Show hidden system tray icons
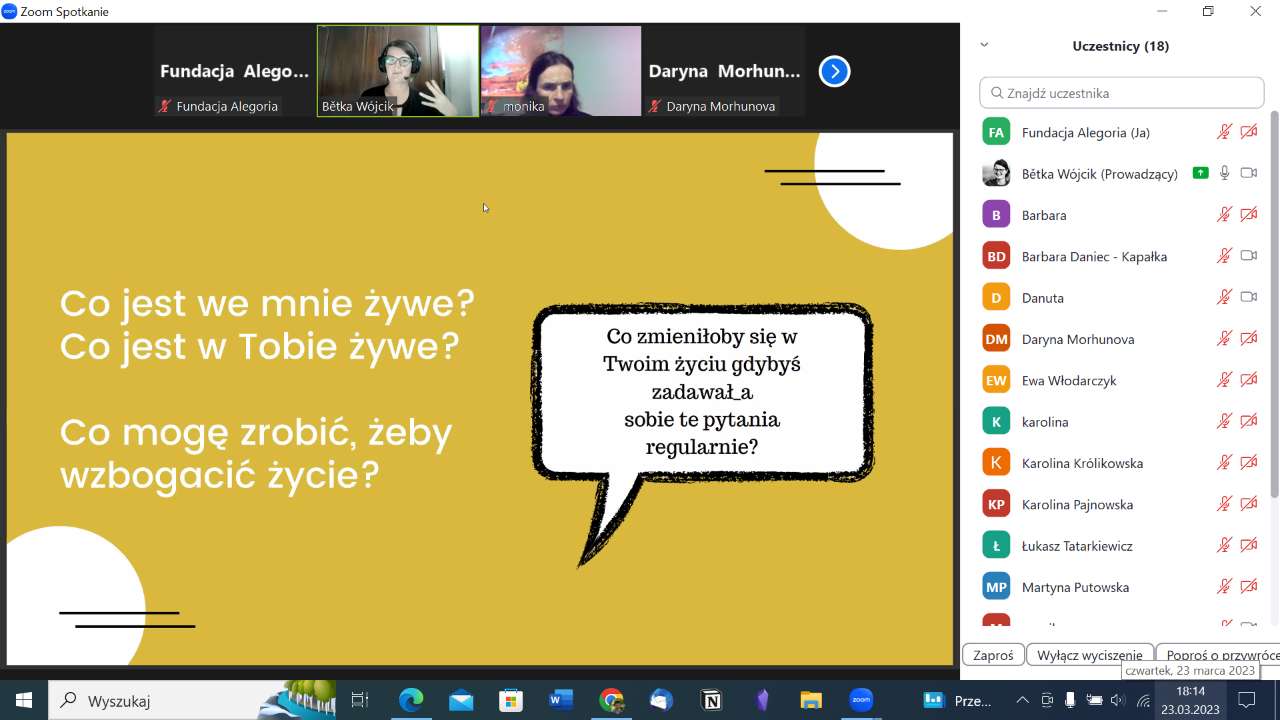 [x=1022, y=700]
